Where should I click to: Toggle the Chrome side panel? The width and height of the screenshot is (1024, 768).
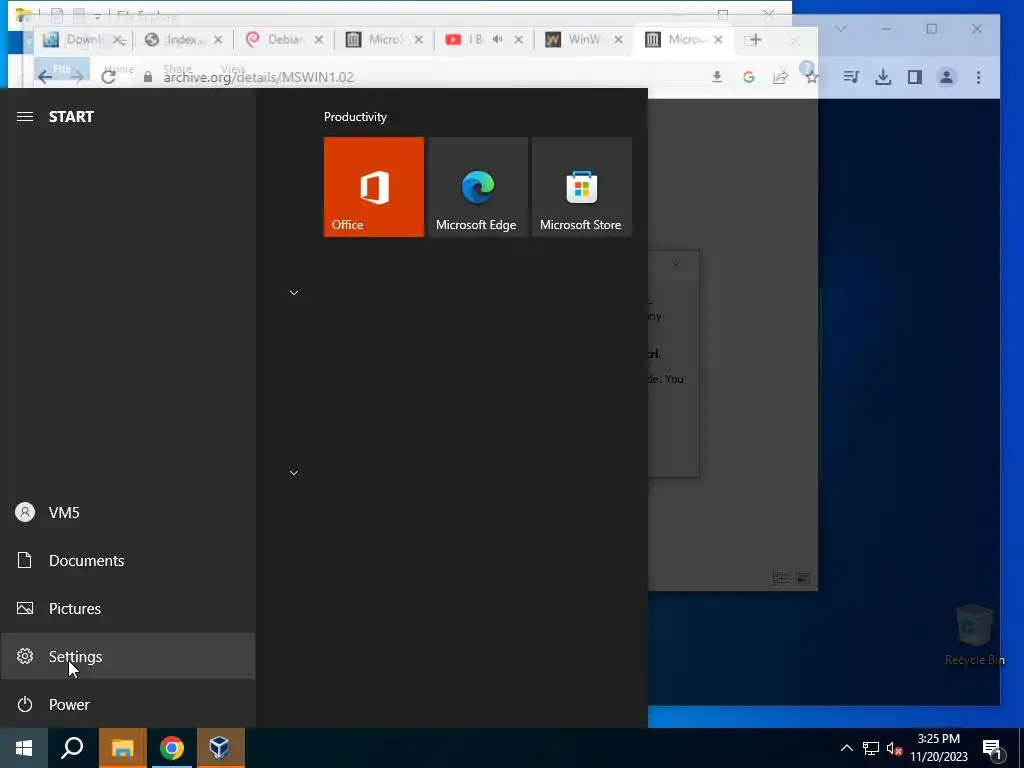point(915,77)
